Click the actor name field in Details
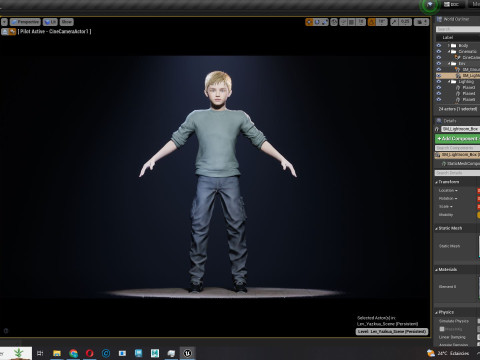The width and height of the screenshot is (480, 360). 460,129
